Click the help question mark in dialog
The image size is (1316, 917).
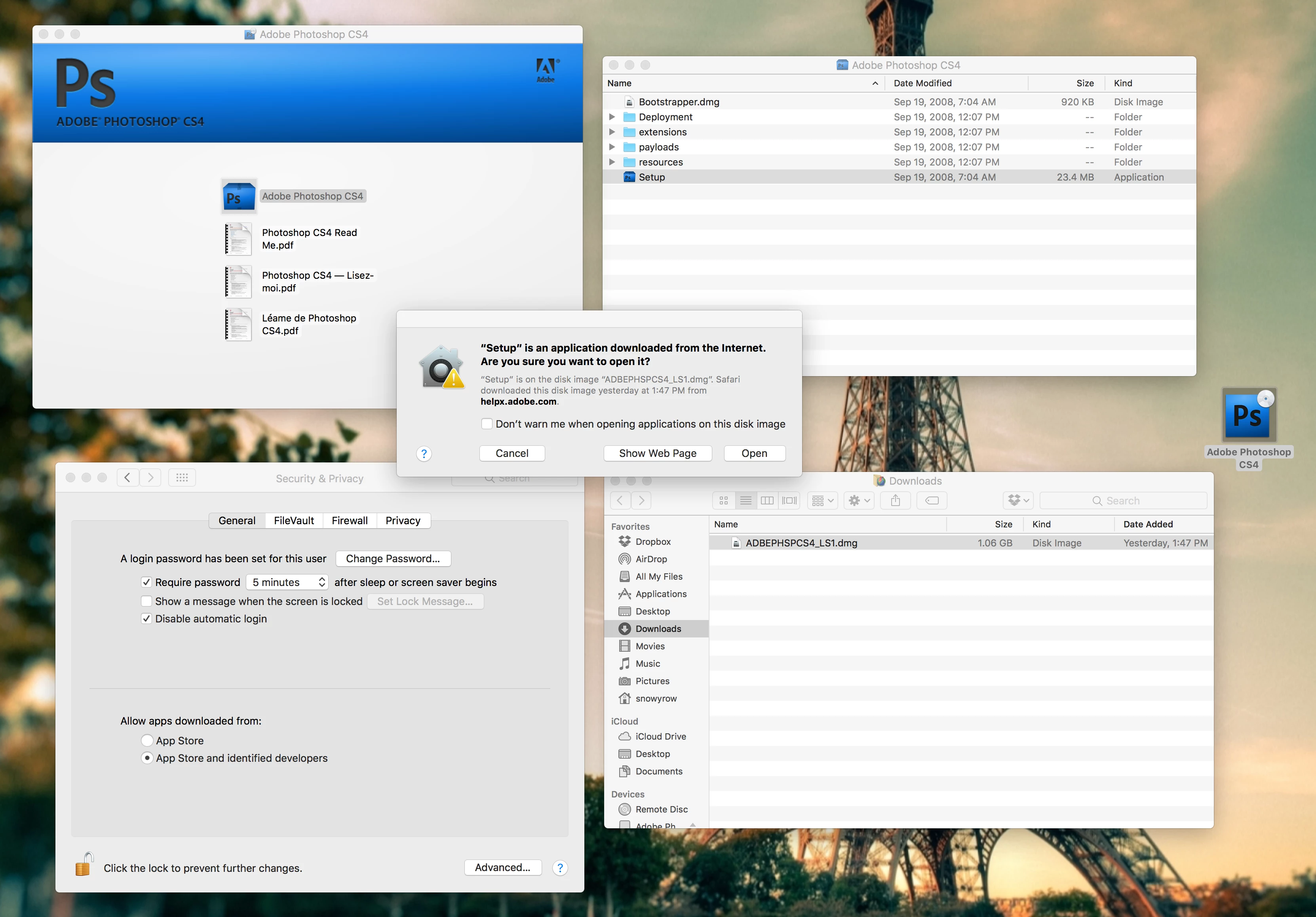(x=424, y=453)
